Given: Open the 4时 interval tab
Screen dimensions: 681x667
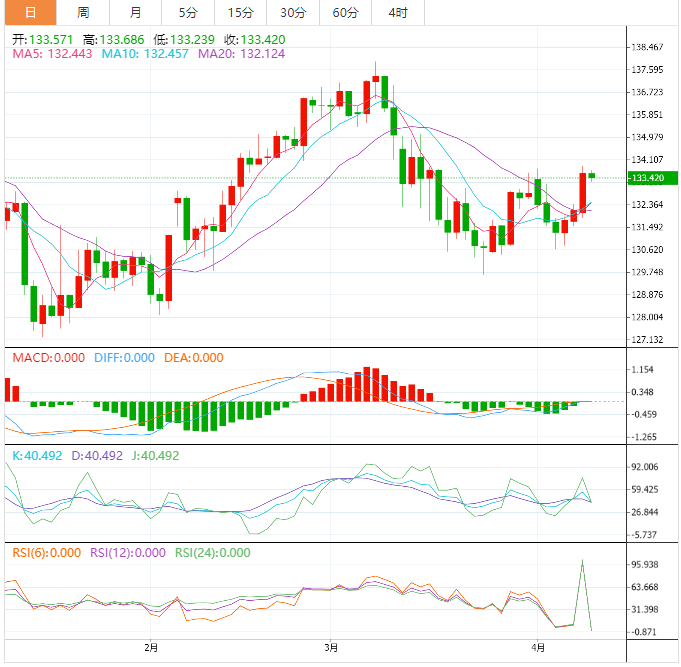Looking at the screenshot, I should pyautogui.click(x=398, y=12).
